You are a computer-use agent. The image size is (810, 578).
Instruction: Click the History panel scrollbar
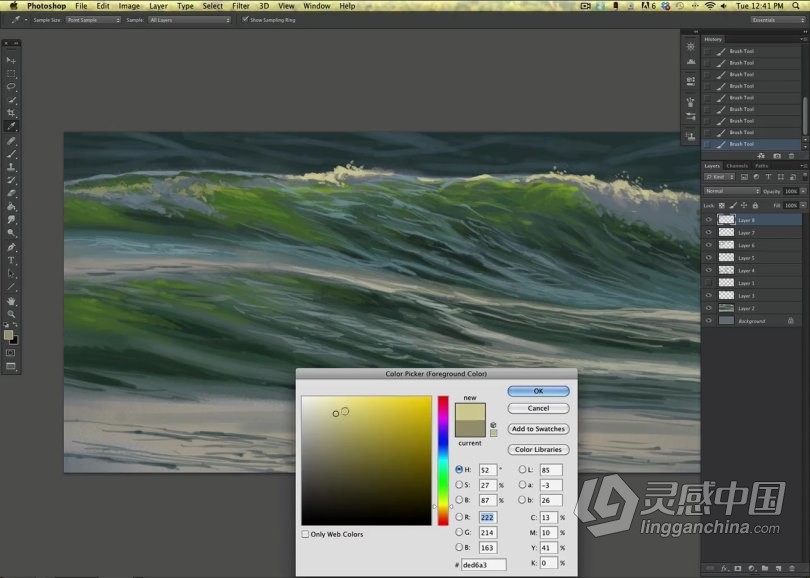click(804, 116)
